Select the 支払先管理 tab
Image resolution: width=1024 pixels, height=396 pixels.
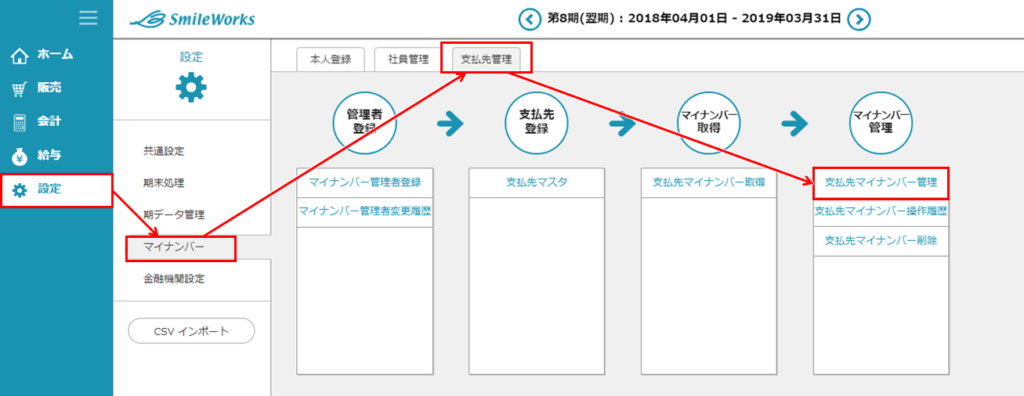pyautogui.click(x=486, y=59)
